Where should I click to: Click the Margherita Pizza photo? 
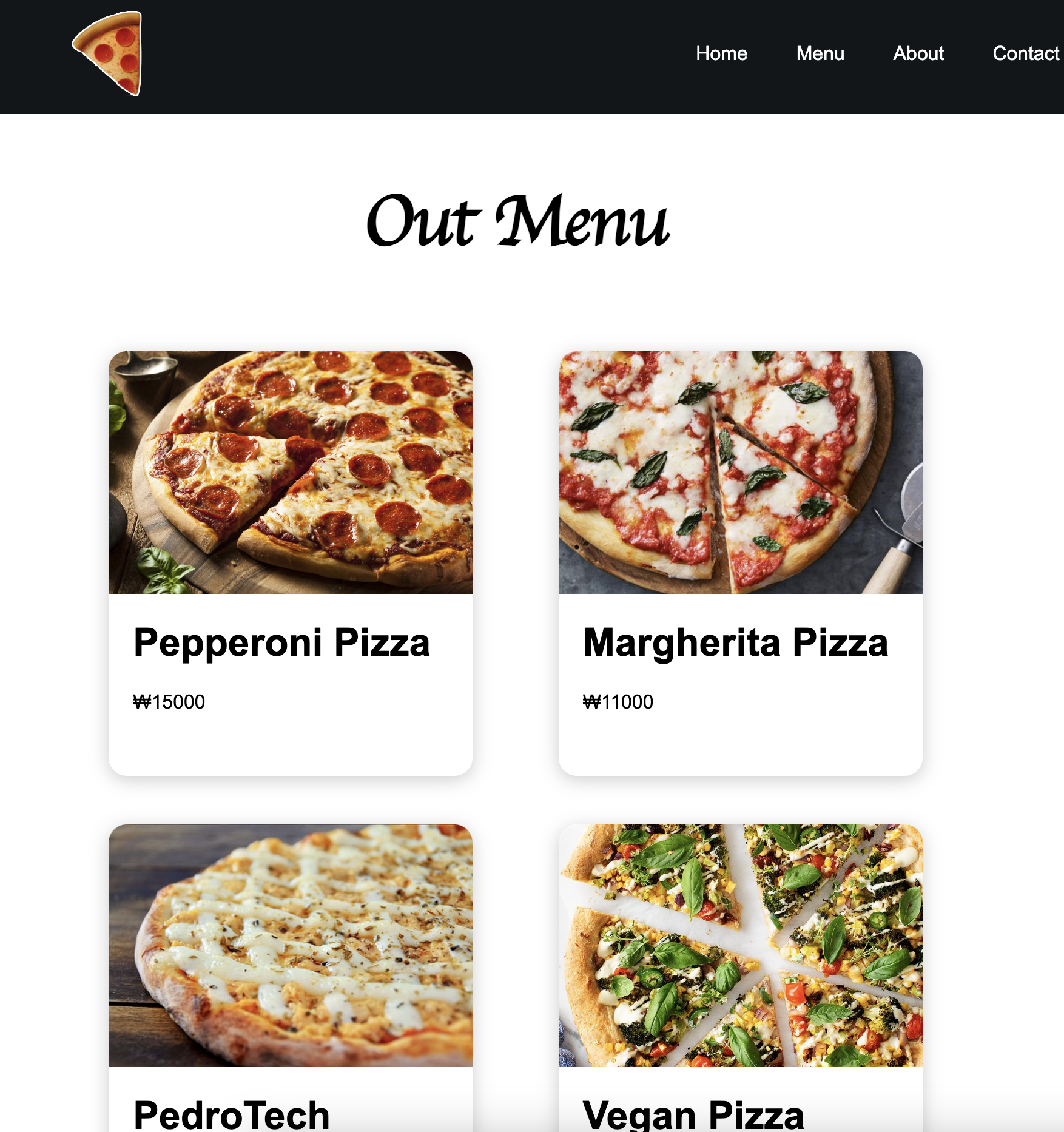click(x=741, y=473)
